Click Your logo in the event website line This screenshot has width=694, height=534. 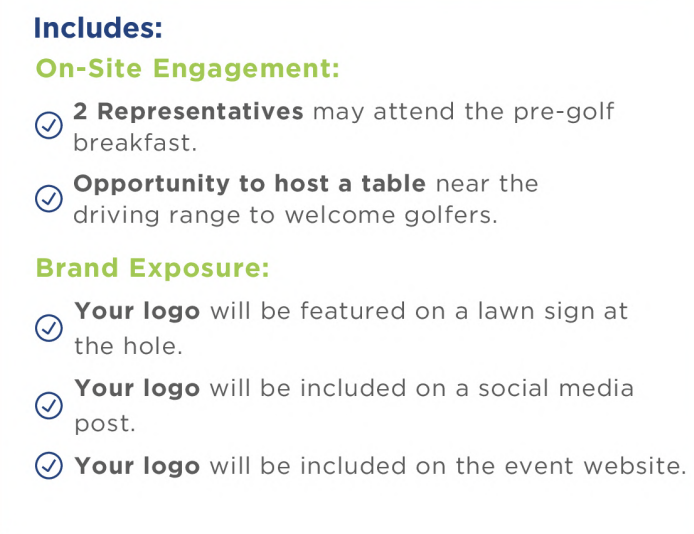(137, 466)
